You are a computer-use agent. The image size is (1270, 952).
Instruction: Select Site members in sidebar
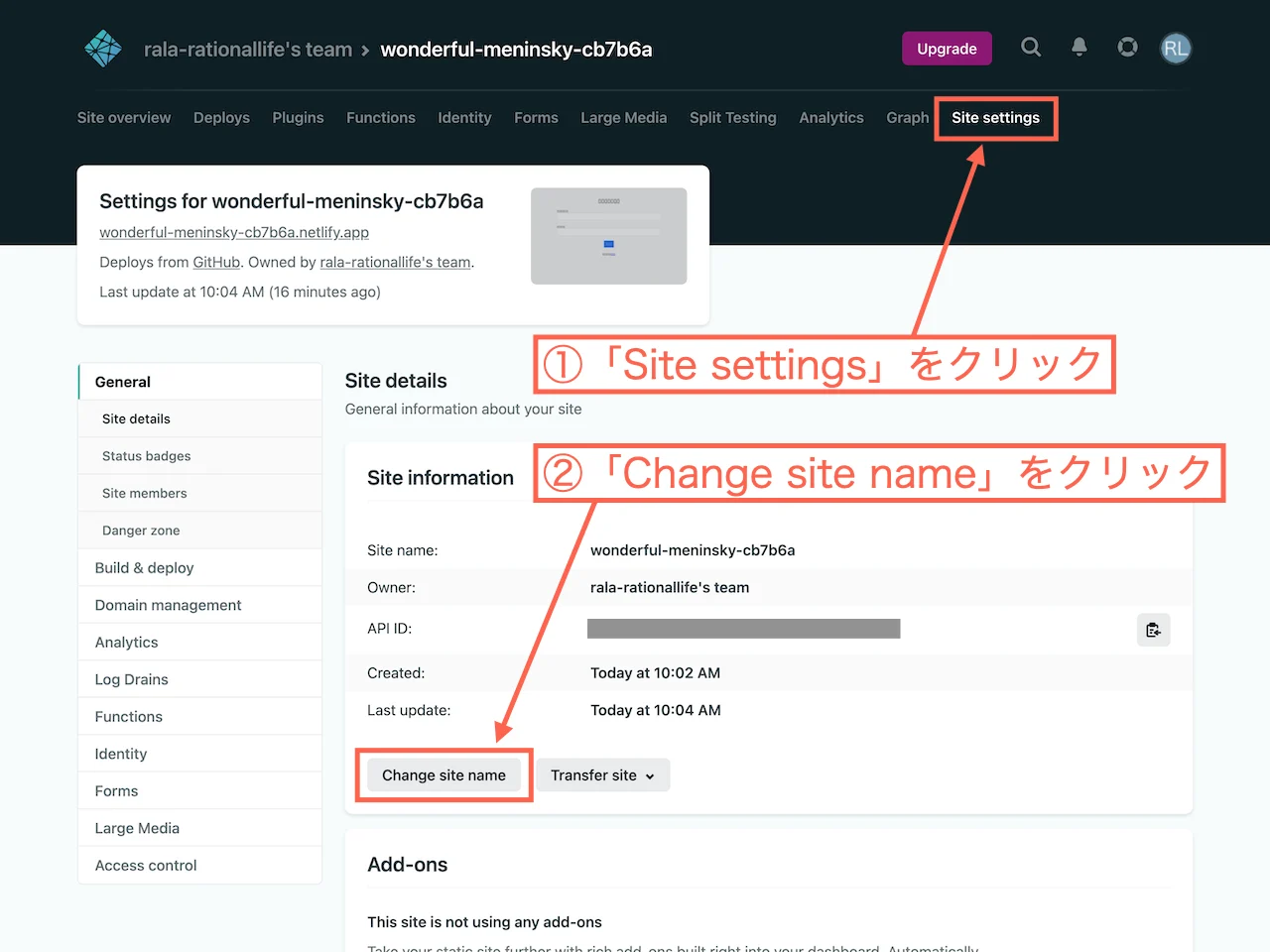[x=200, y=493]
